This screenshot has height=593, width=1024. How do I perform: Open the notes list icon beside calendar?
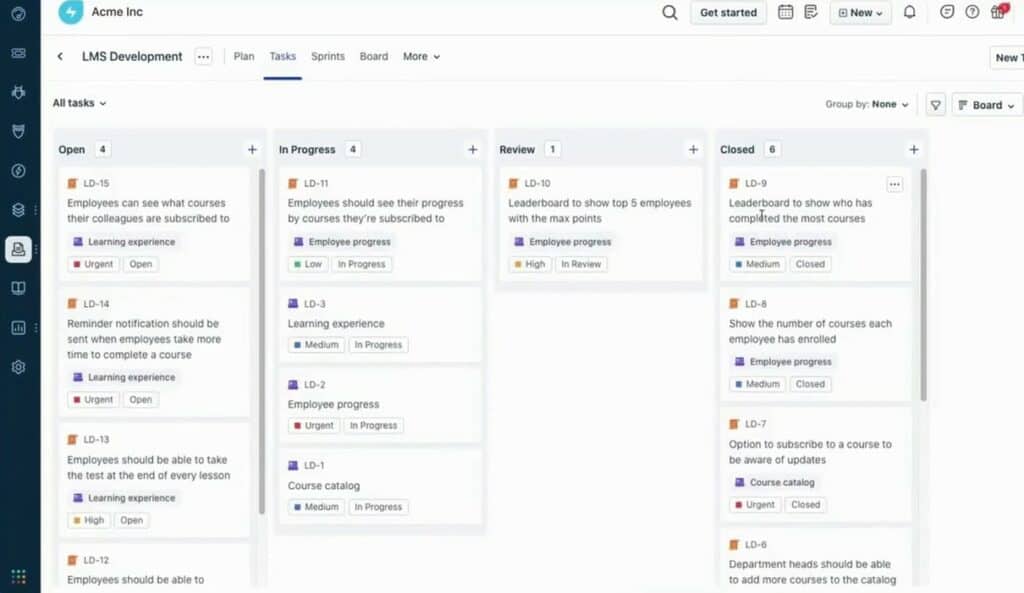coord(810,12)
